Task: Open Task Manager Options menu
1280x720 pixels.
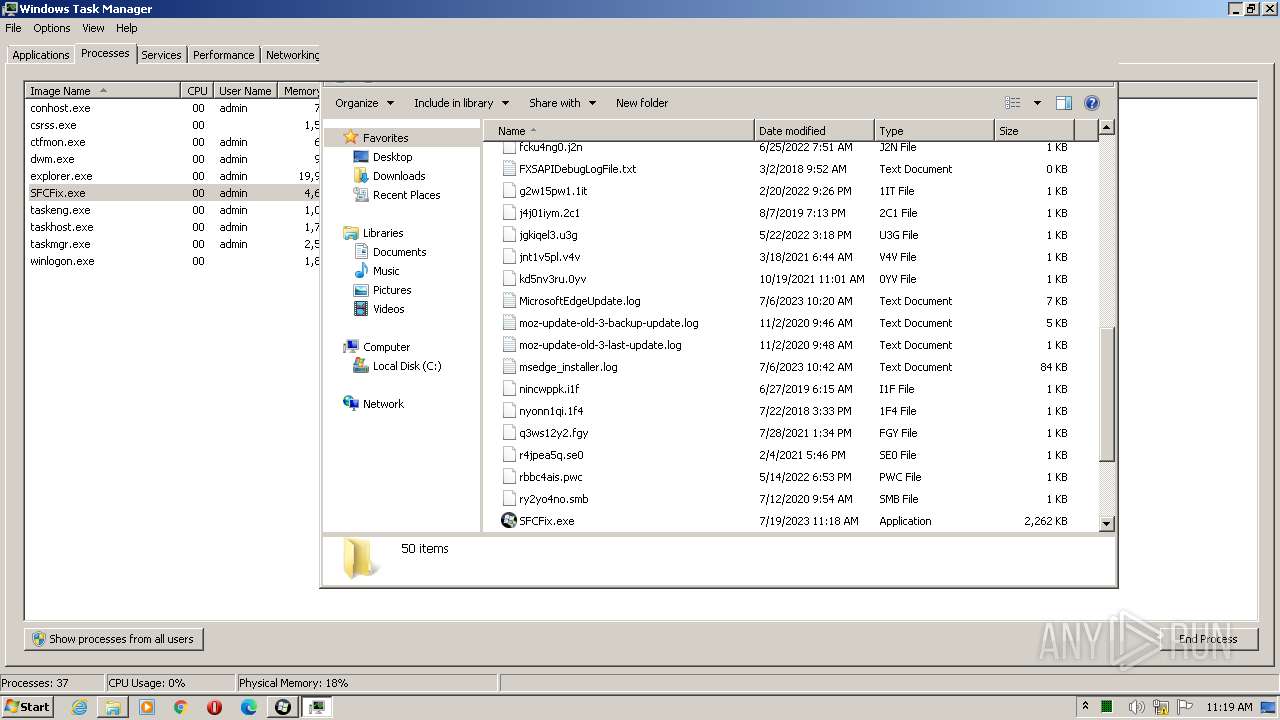Action: (x=52, y=28)
